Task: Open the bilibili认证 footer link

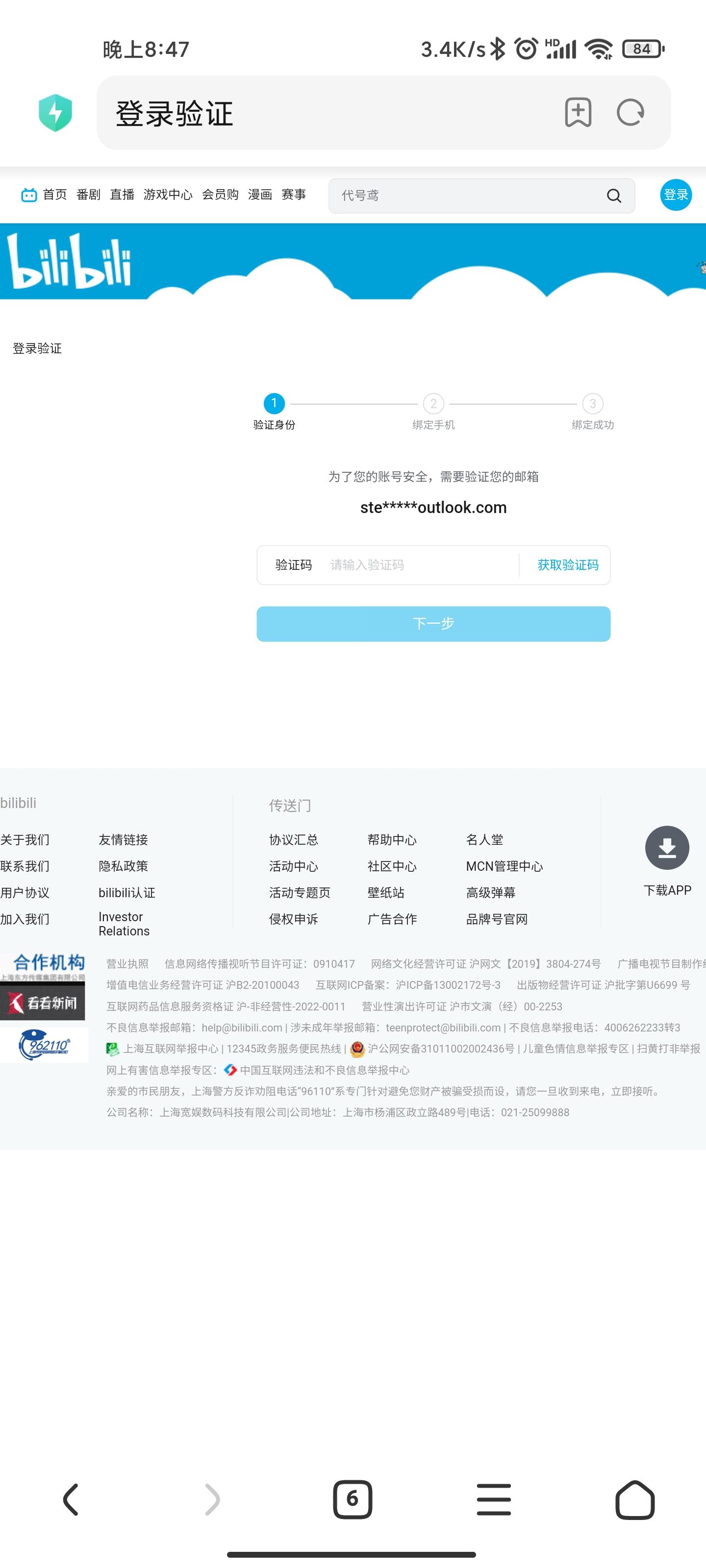Action: (x=126, y=893)
